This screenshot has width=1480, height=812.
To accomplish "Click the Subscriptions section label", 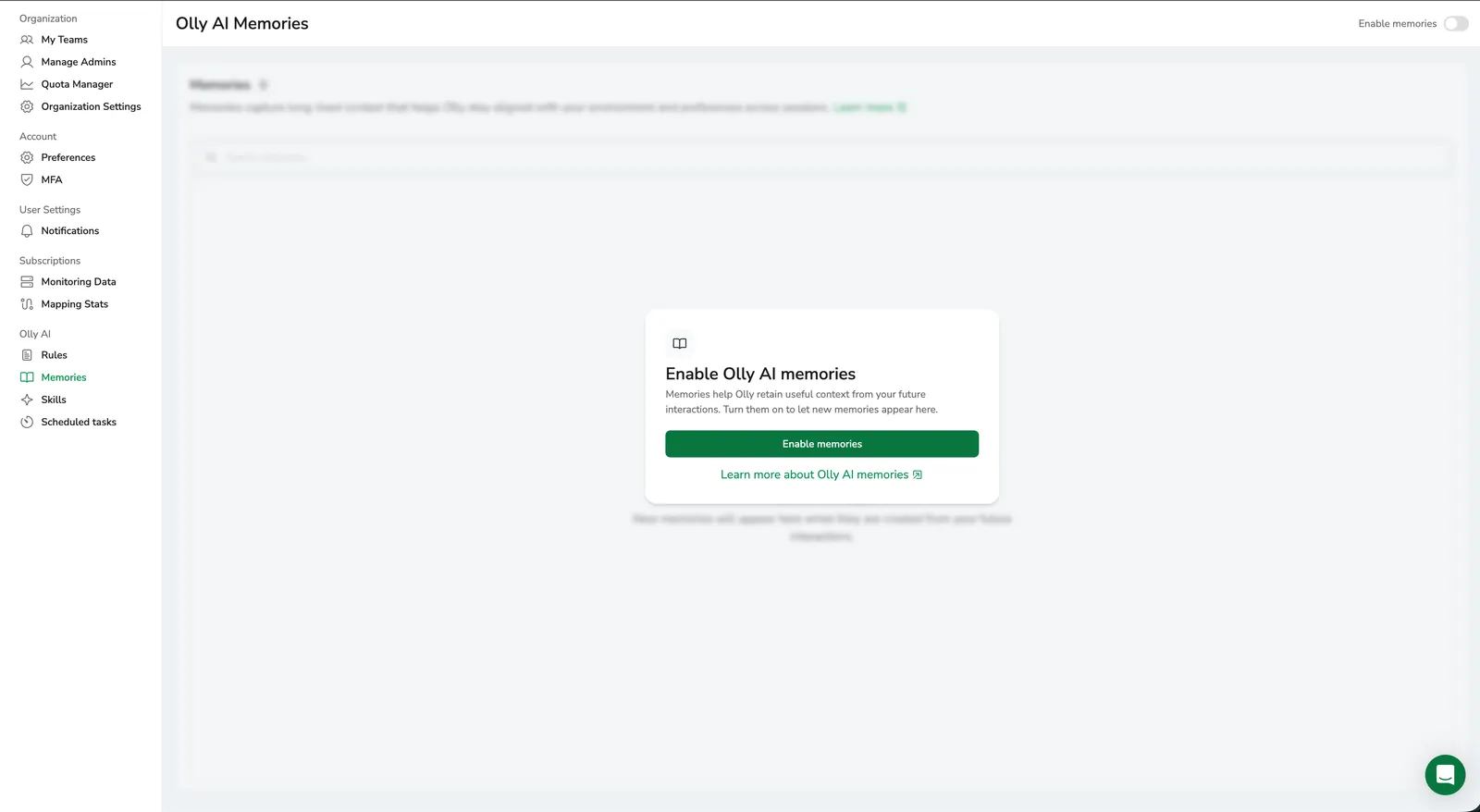I will (x=50, y=261).
